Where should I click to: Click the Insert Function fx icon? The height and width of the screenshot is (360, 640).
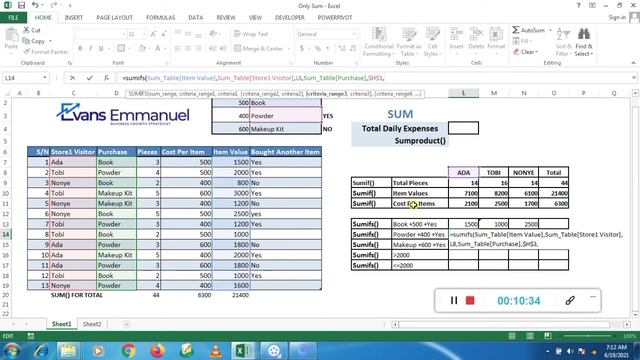(106, 78)
